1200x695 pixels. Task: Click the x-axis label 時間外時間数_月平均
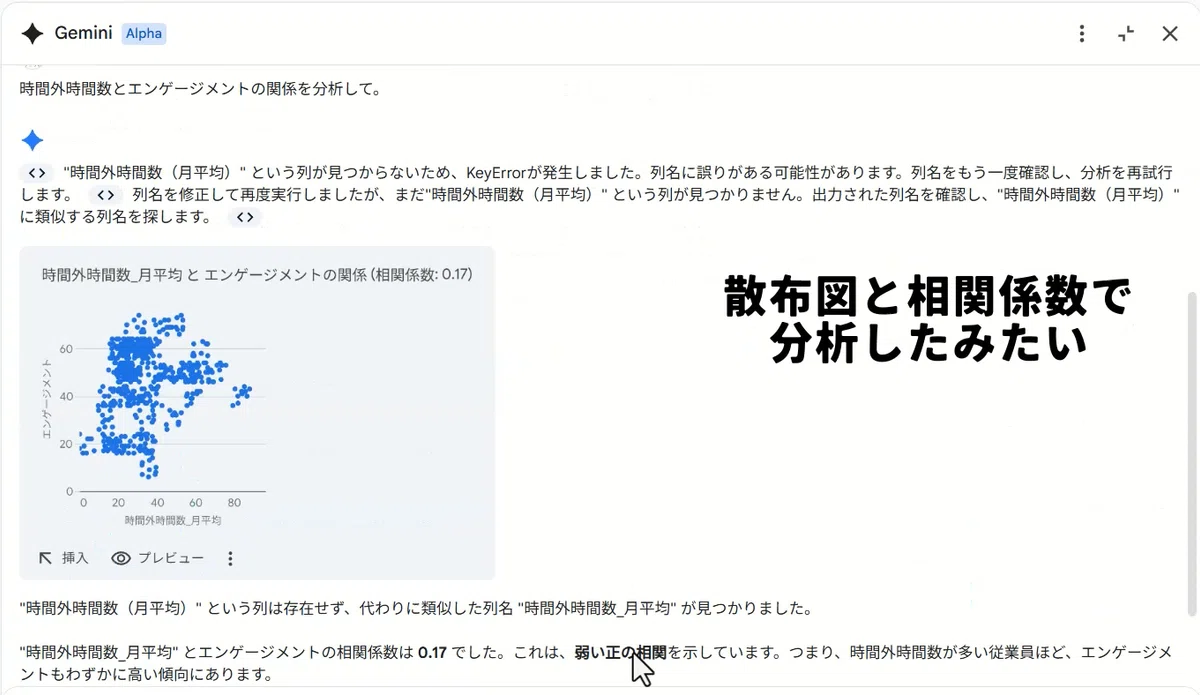click(173, 521)
